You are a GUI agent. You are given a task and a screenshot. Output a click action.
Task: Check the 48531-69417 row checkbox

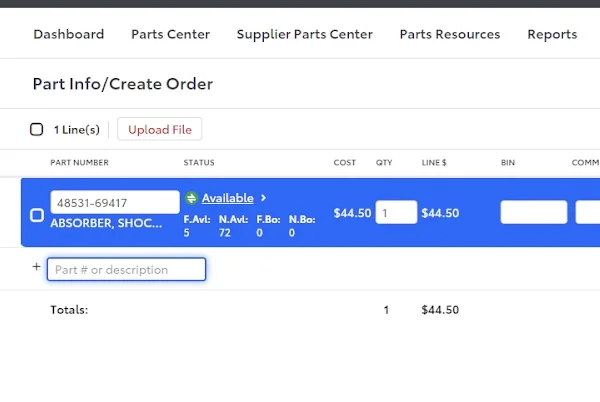point(37,215)
